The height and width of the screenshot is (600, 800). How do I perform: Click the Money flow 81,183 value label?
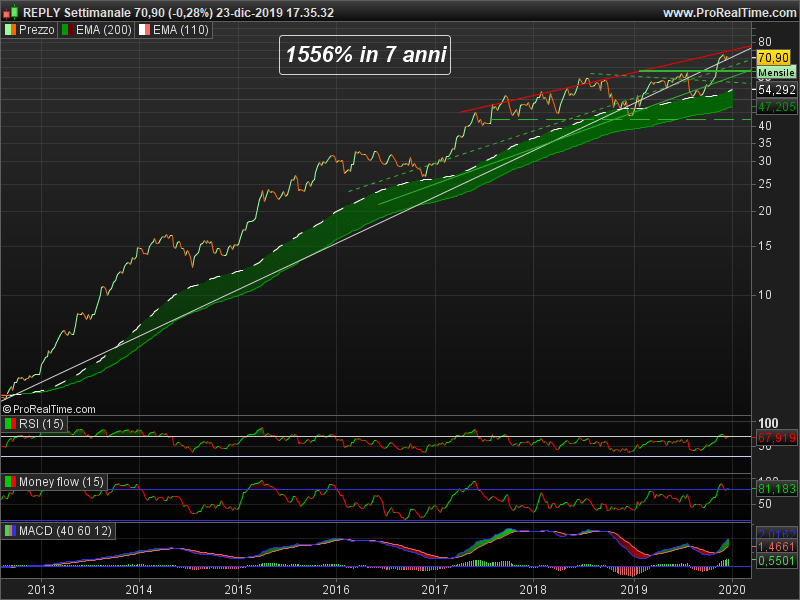coord(777,489)
